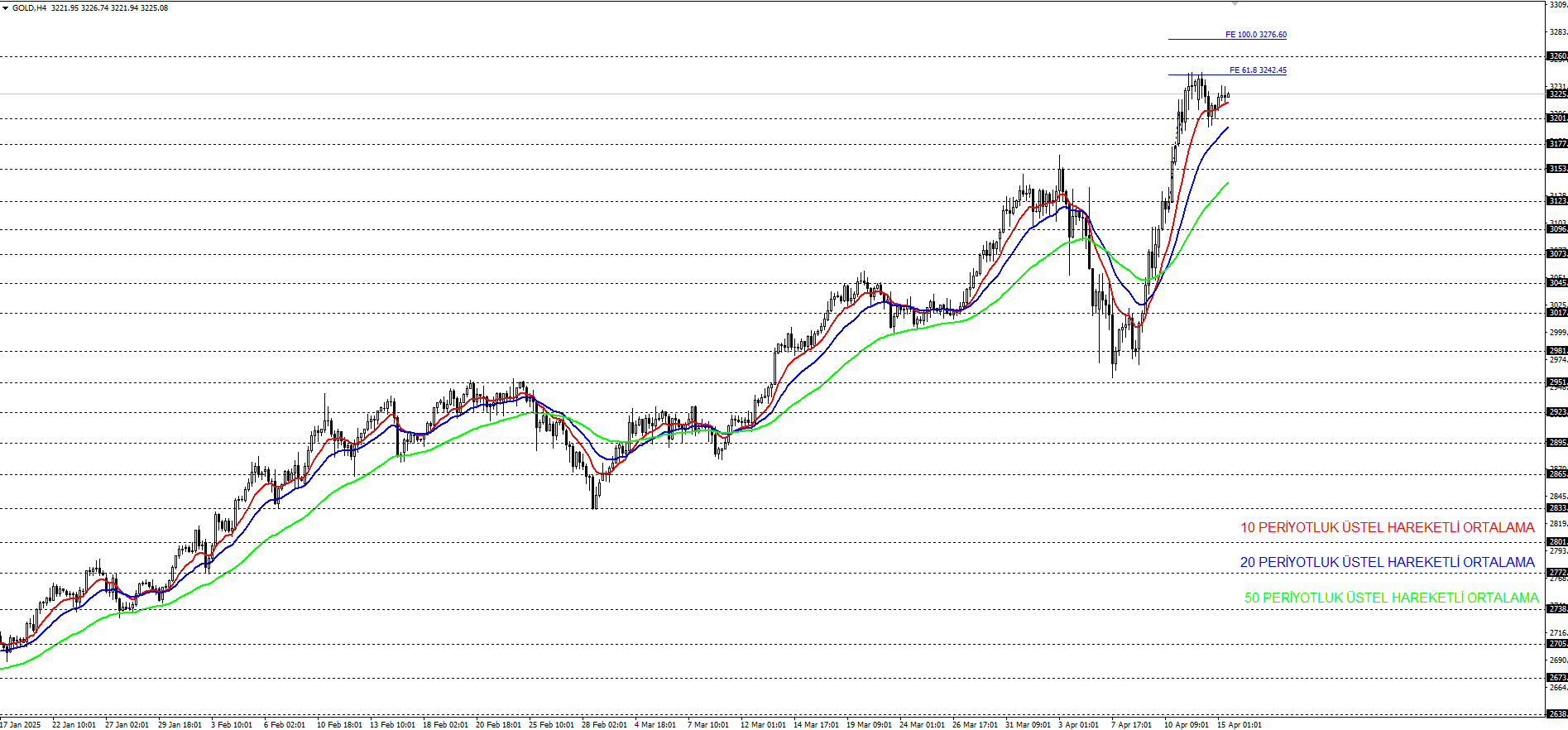
Task: Click the 2638 price level tag
Action: (1557, 714)
